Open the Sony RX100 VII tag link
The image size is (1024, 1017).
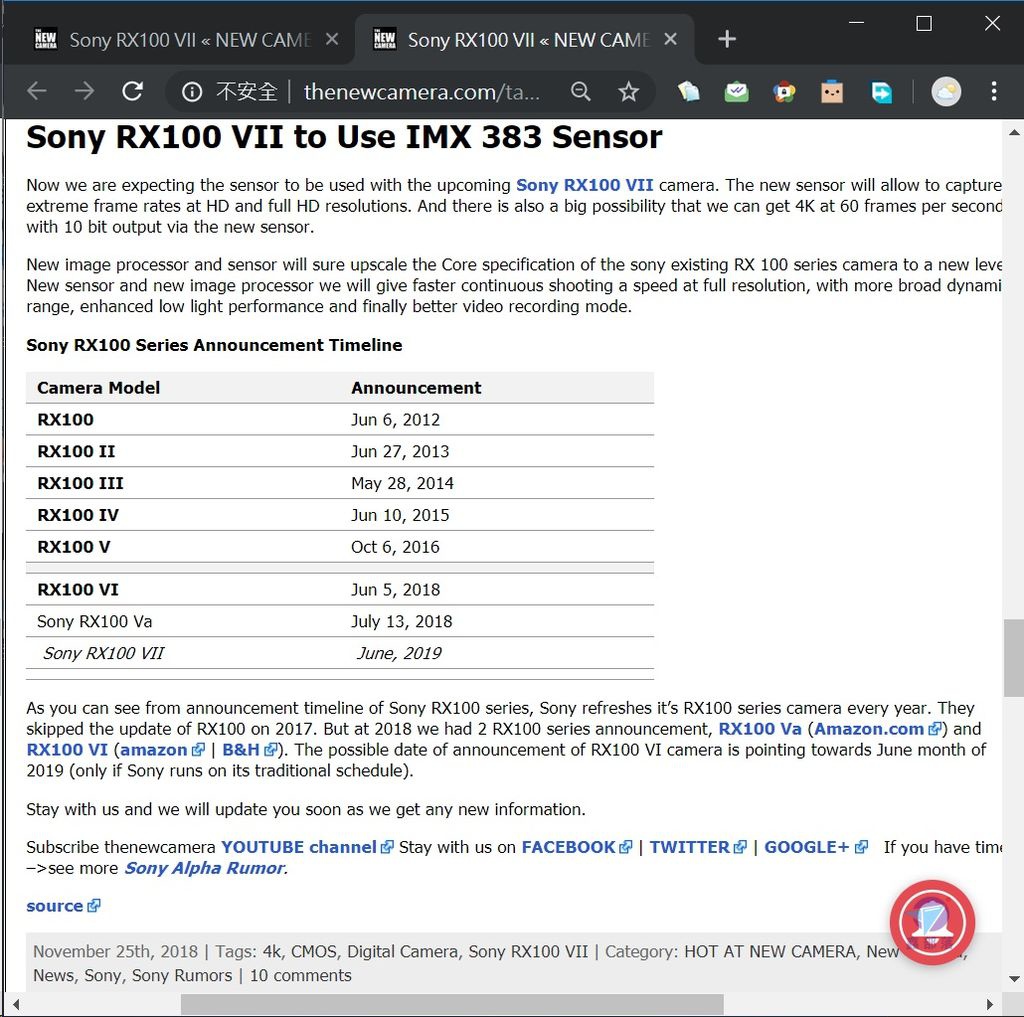528,952
